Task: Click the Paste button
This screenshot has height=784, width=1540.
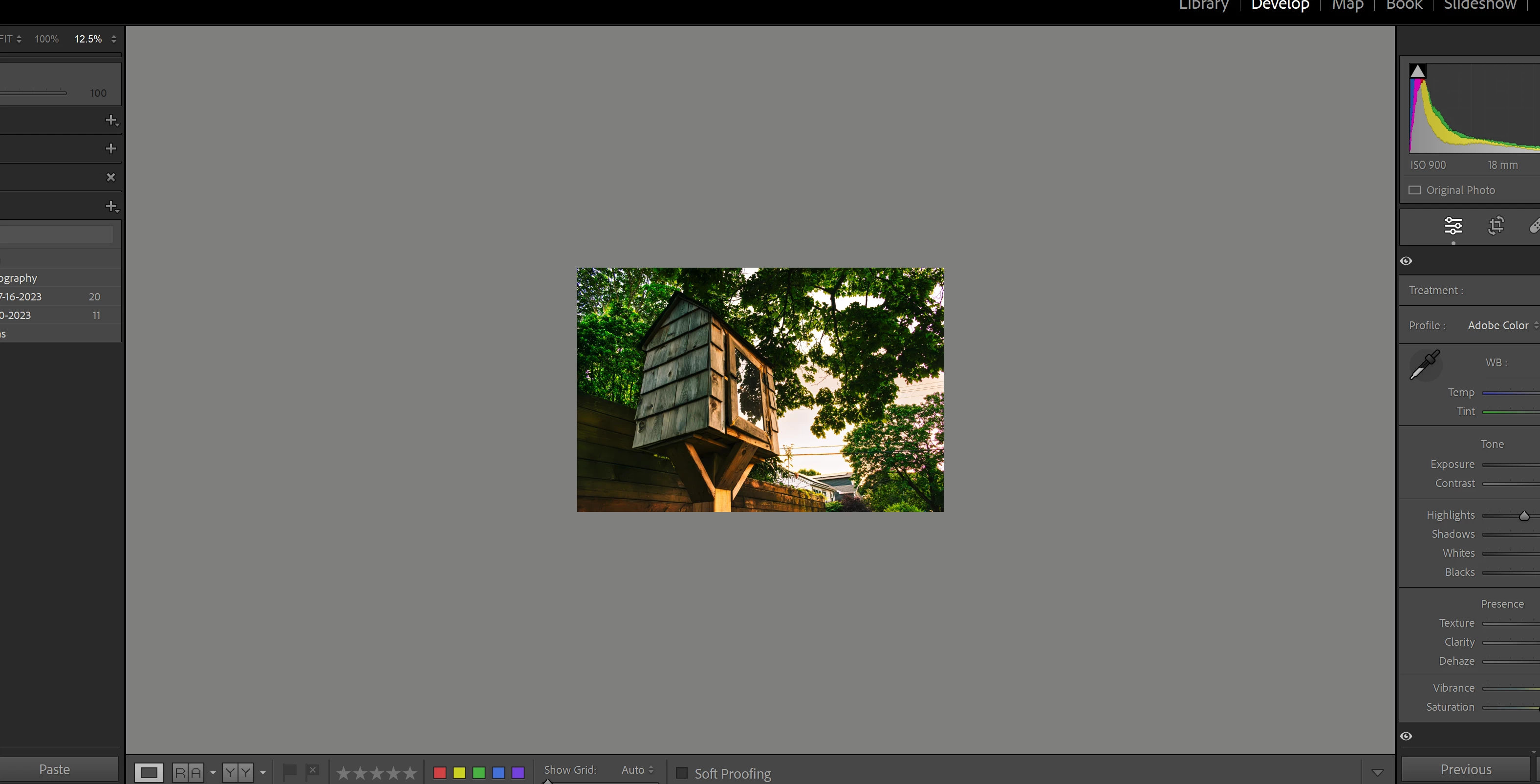Action: tap(54, 769)
